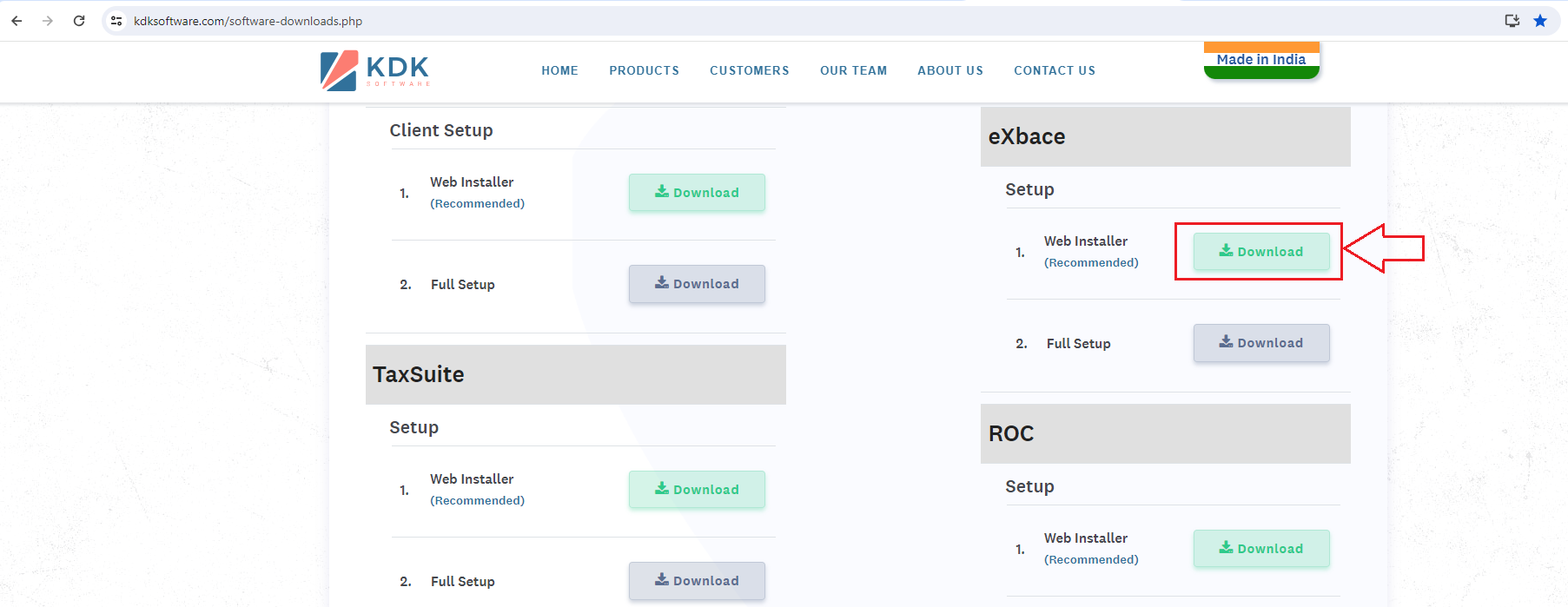Click Setup subheading under ROC

point(1029,486)
